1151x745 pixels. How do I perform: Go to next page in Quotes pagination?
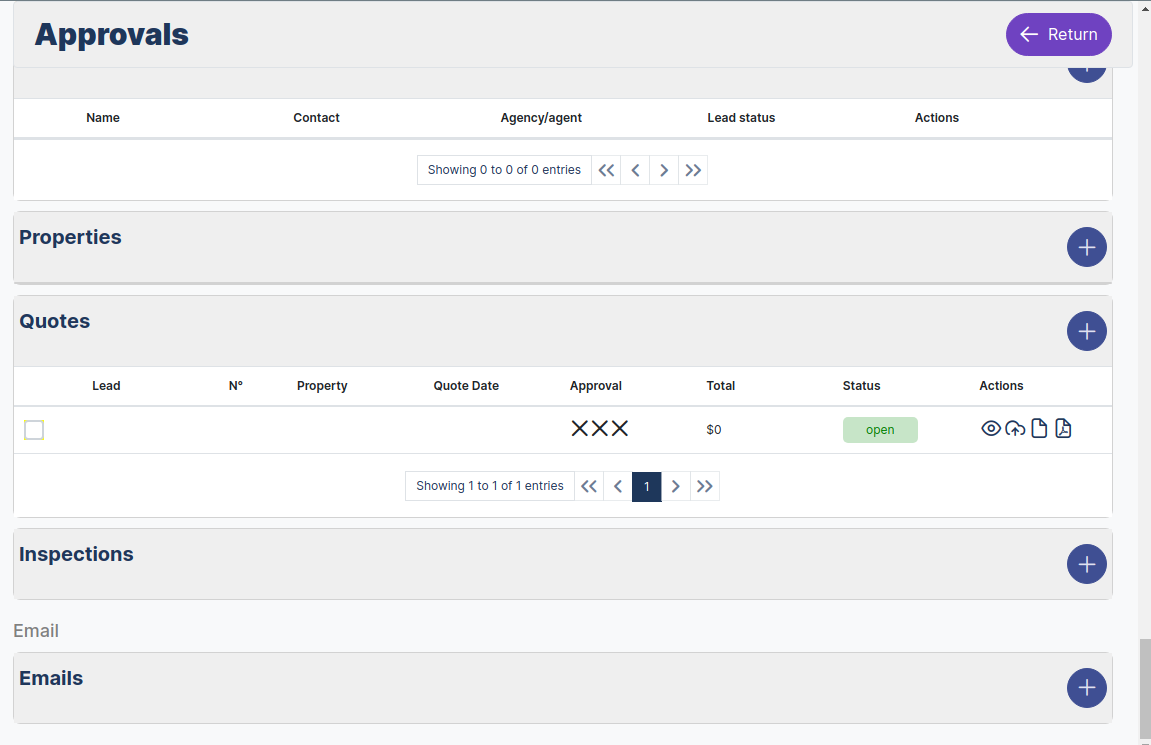(676, 486)
